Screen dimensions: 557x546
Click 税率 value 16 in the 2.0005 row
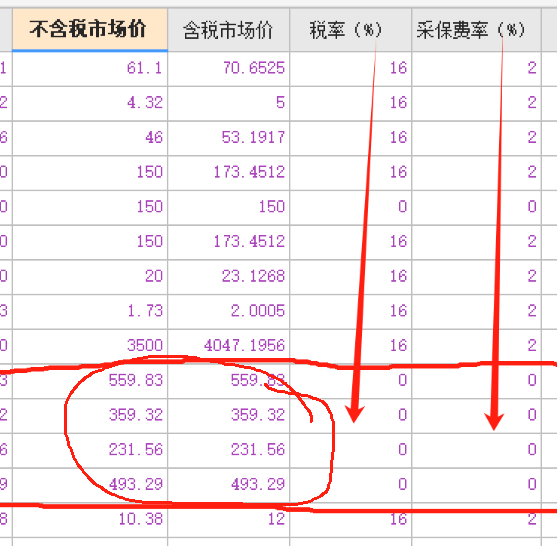coord(351,311)
